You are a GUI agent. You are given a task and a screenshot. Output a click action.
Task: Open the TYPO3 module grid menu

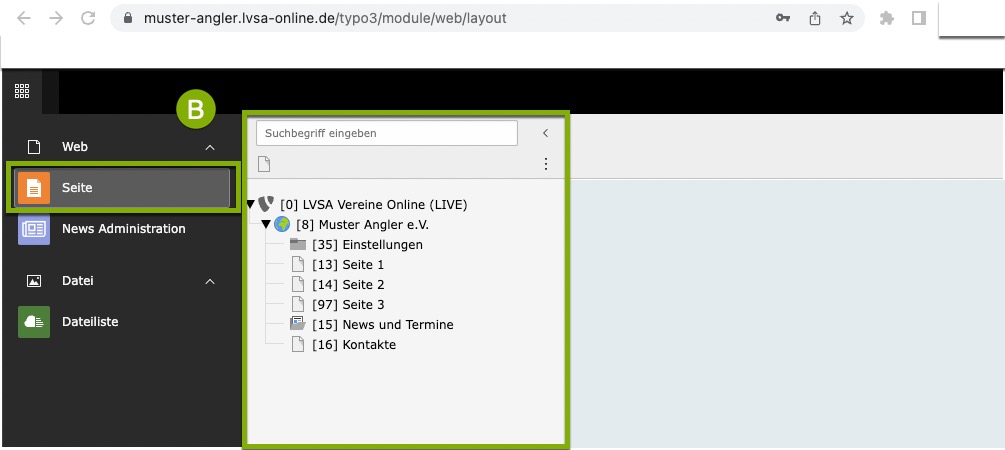pos(22,91)
